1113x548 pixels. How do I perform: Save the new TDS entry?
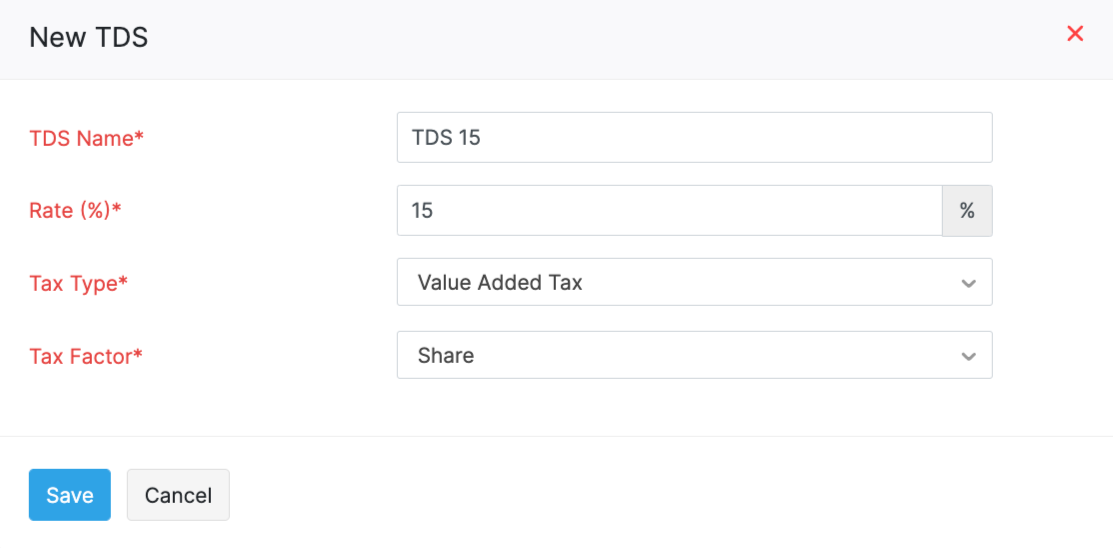point(70,495)
